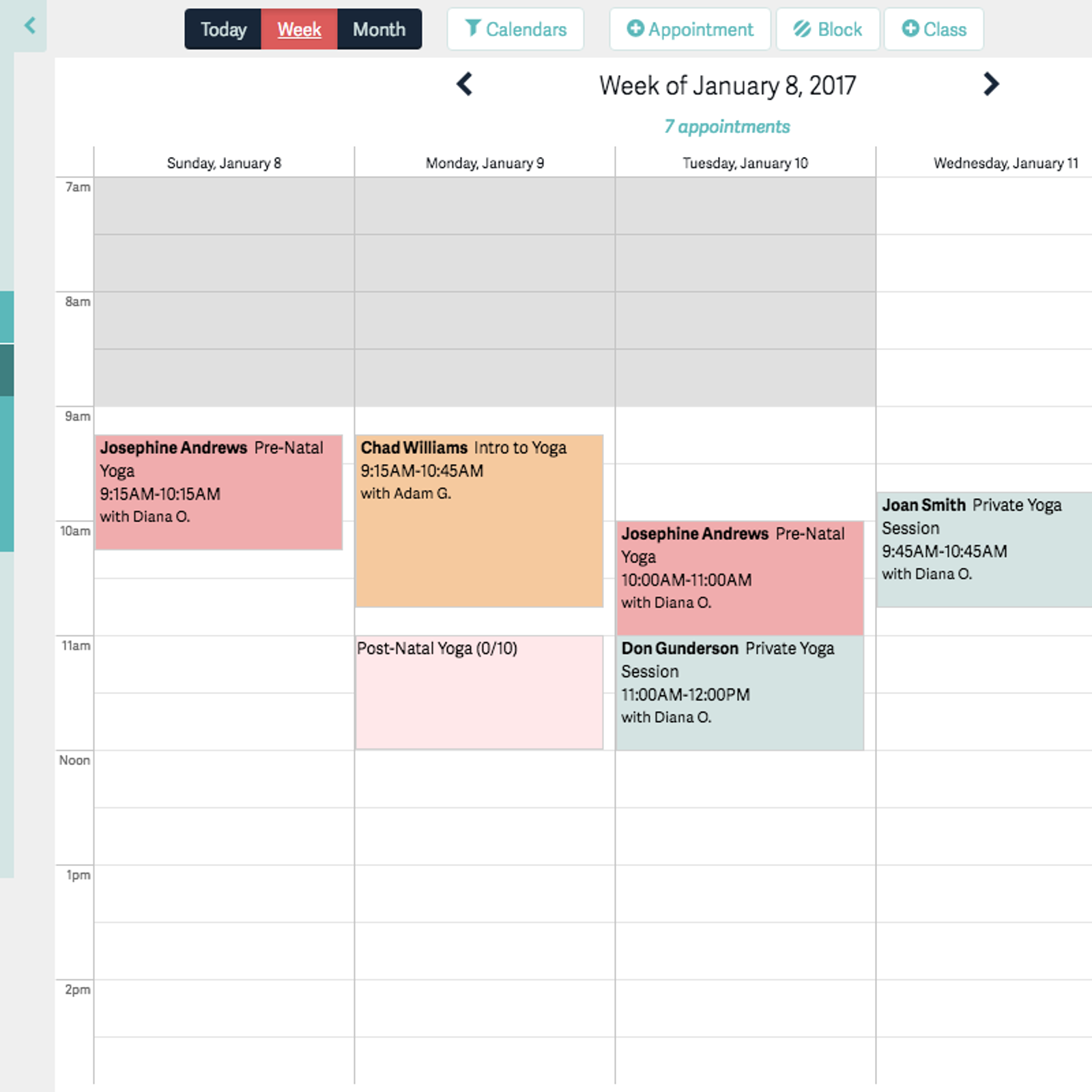Select Wednesday, January 11 column header

point(1006,163)
